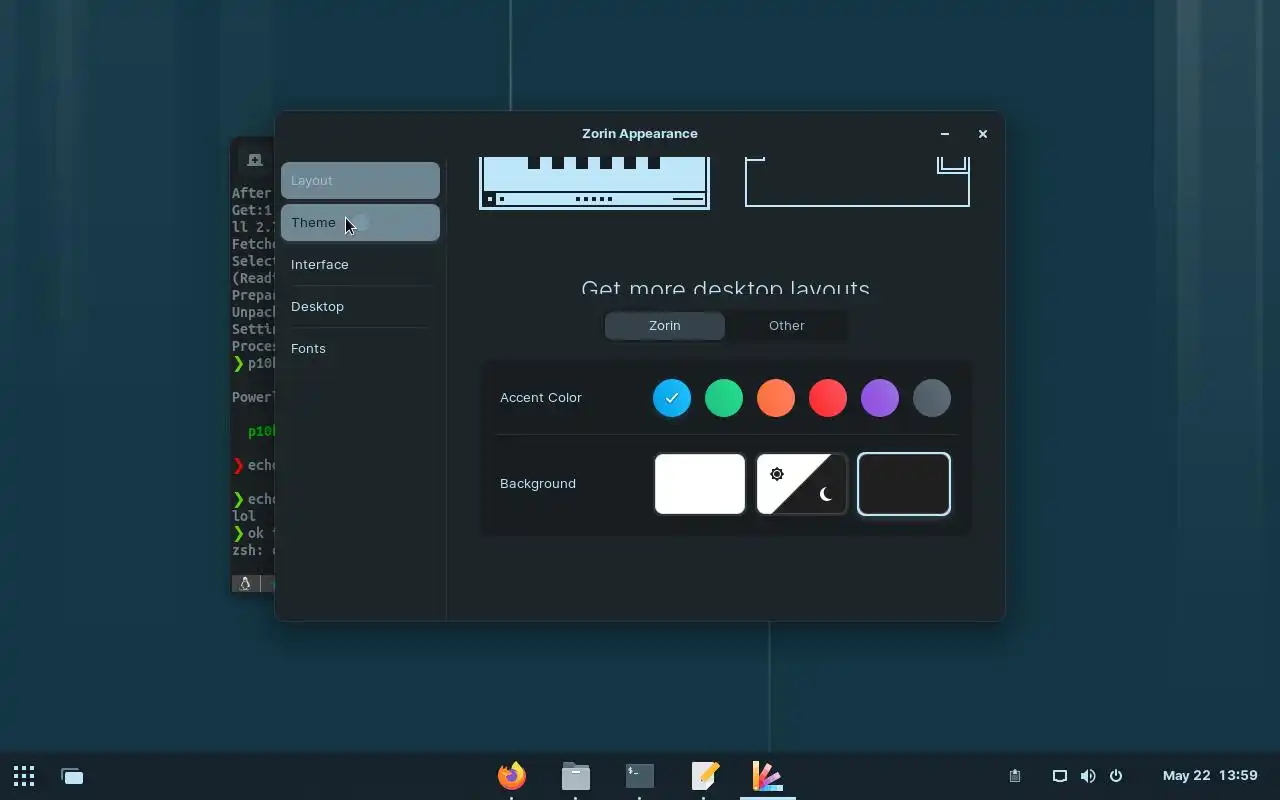Click the Zorin Appearance taskbar icon
Image resolution: width=1280 pixels, height=800 pixels.
coord(768,776)
